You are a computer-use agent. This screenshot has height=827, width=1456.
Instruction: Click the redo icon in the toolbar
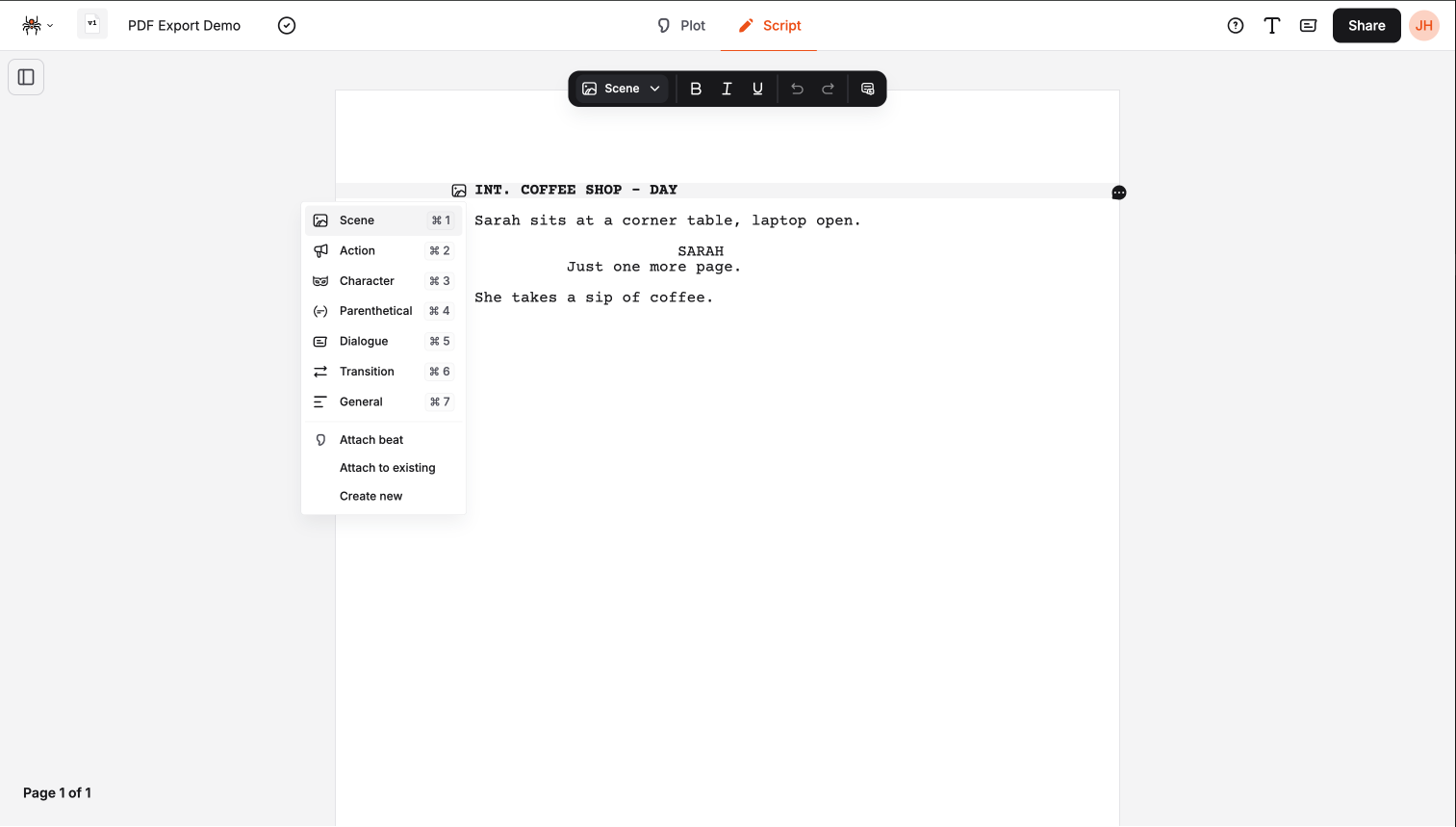[828, 89]
